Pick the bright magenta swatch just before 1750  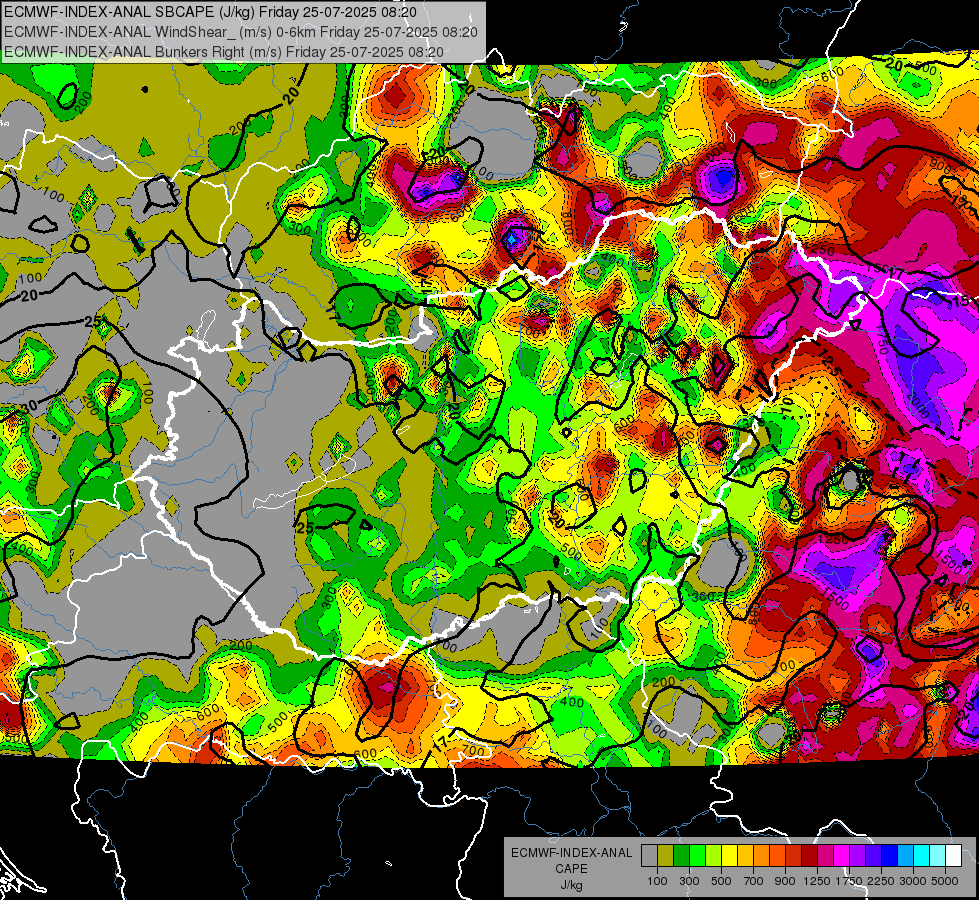pos(842,855)
